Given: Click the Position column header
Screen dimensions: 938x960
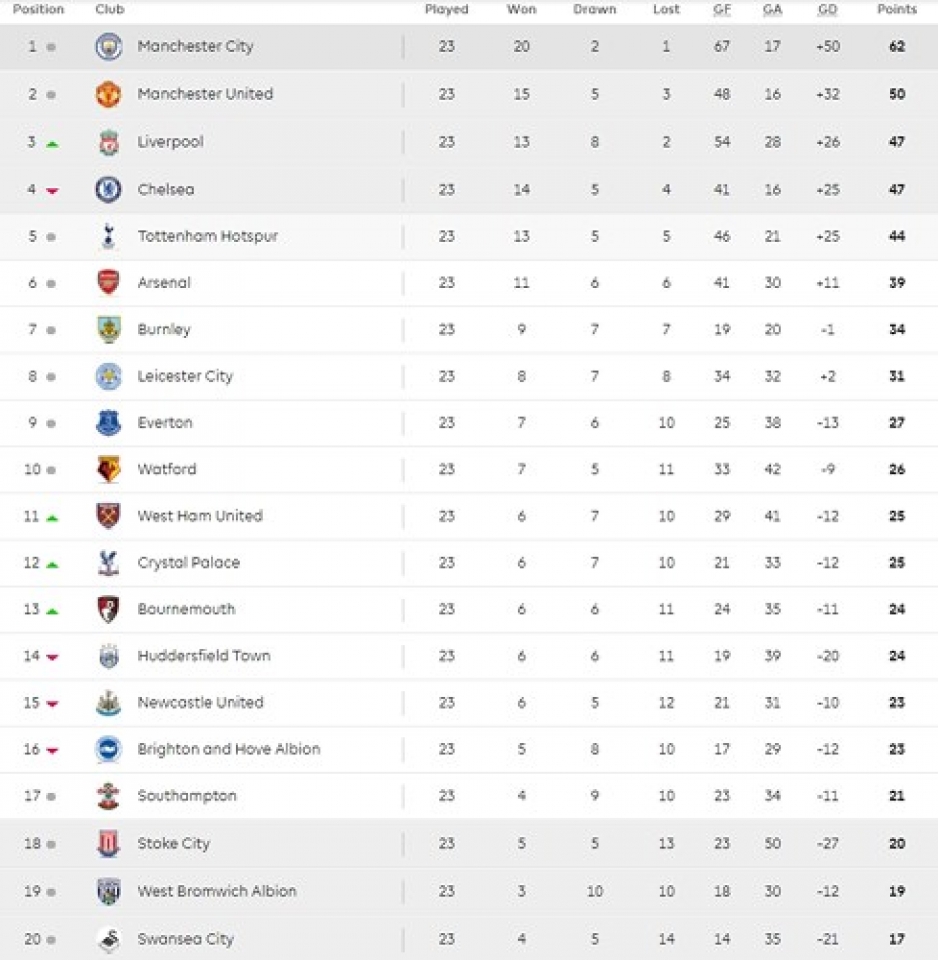Looking at the screenshot, I should coord(38,9).
